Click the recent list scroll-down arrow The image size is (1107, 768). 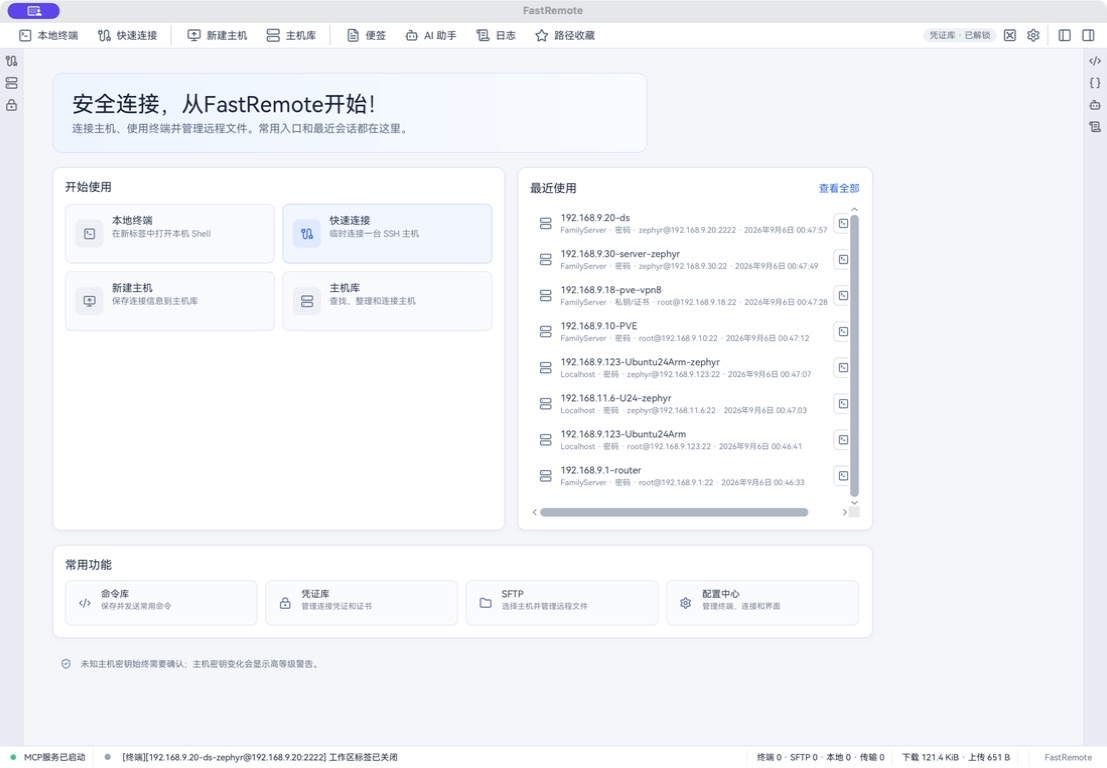coord(854,503)
